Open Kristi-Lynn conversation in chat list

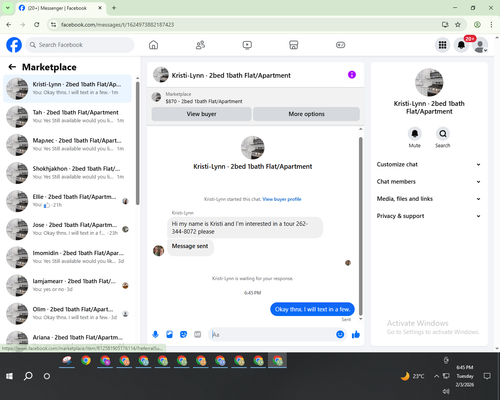point(67,89)
